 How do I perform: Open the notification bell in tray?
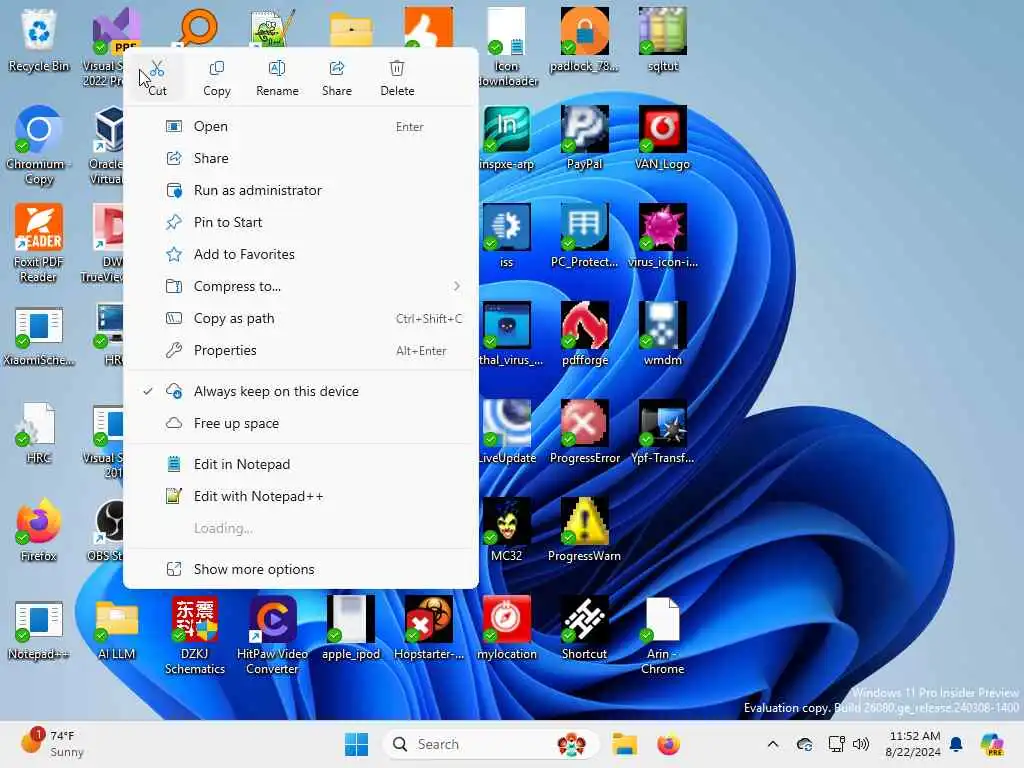(956, 744)
